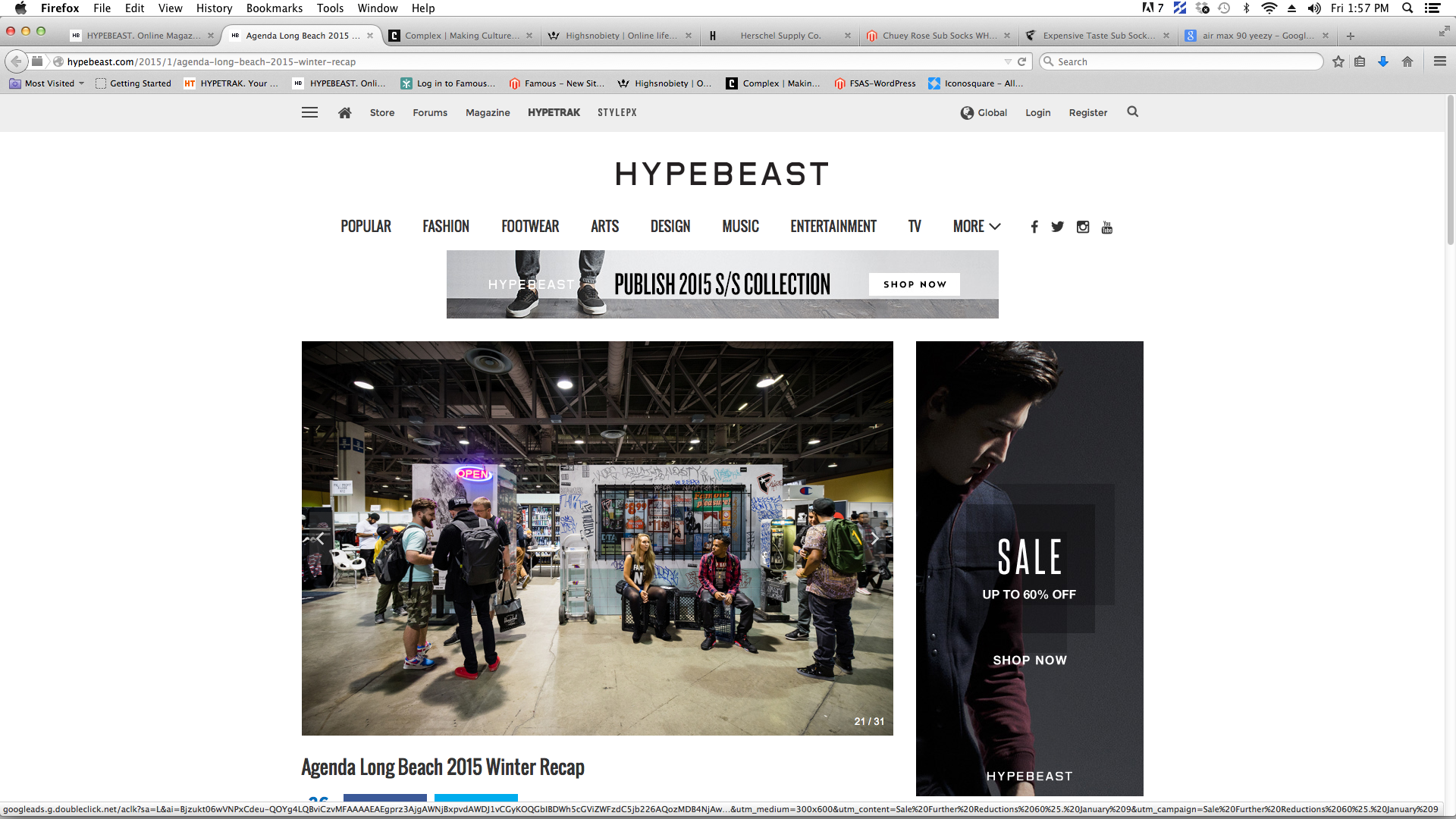1456x819 pixels.
Task: Click the Store link
Action: [382, 112]
